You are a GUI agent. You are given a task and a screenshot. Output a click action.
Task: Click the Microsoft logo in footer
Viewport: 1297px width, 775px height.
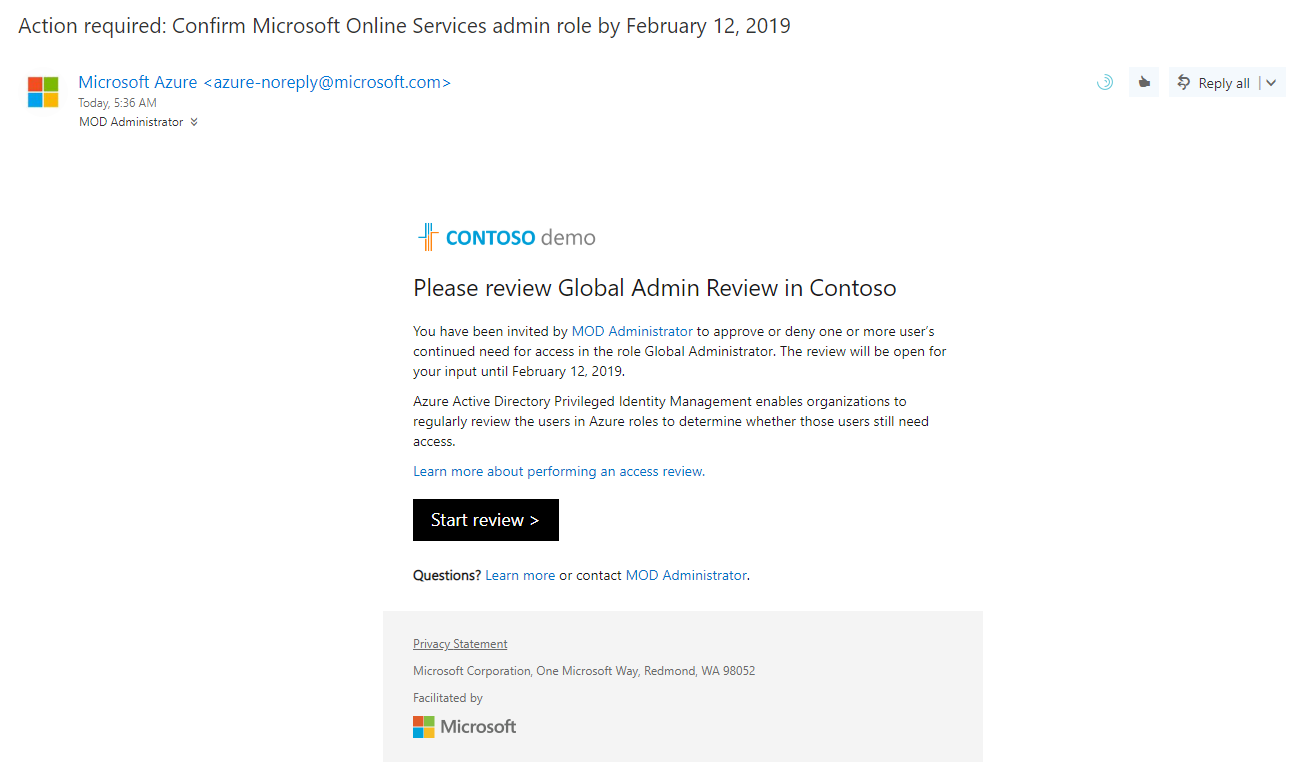coord(465,727)
